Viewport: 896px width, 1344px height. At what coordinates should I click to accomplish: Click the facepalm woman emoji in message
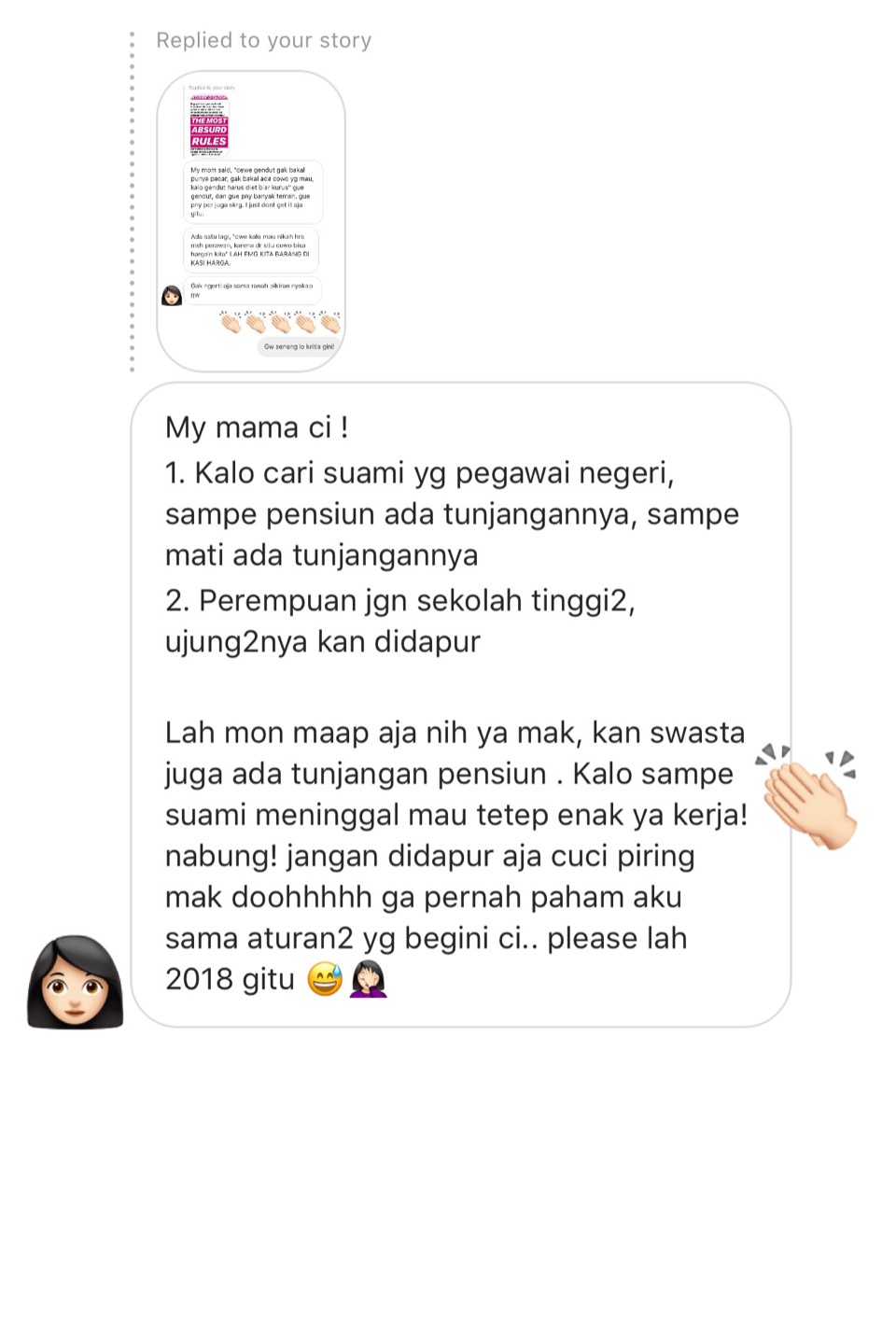tap(368, 979)
